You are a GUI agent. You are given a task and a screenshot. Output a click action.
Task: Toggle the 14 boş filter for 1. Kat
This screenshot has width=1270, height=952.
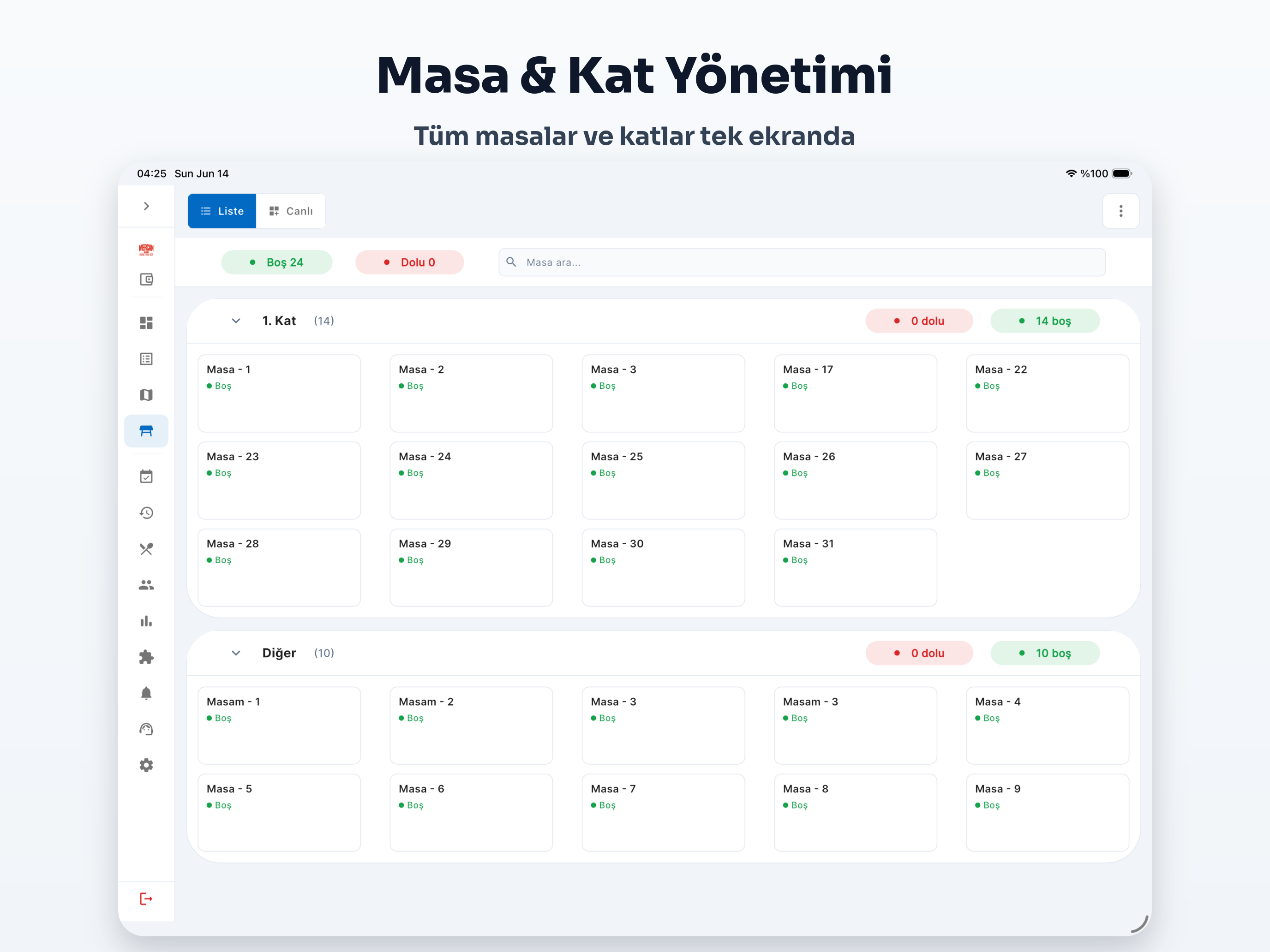point(1045,321)
